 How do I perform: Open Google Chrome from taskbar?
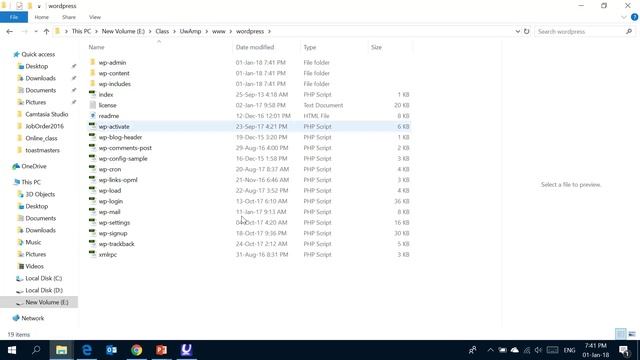137,350
